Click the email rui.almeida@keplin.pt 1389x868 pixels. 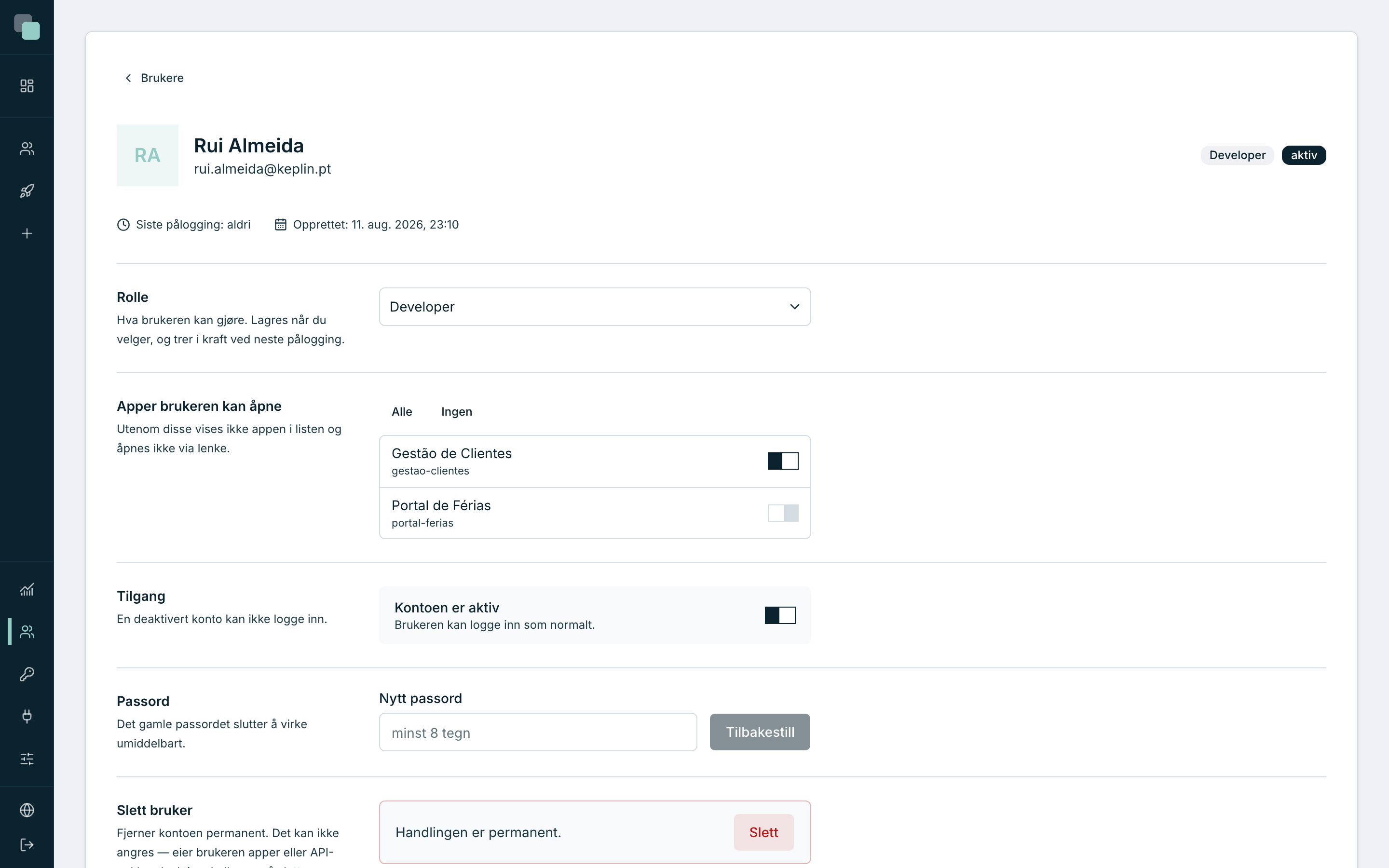262,169
